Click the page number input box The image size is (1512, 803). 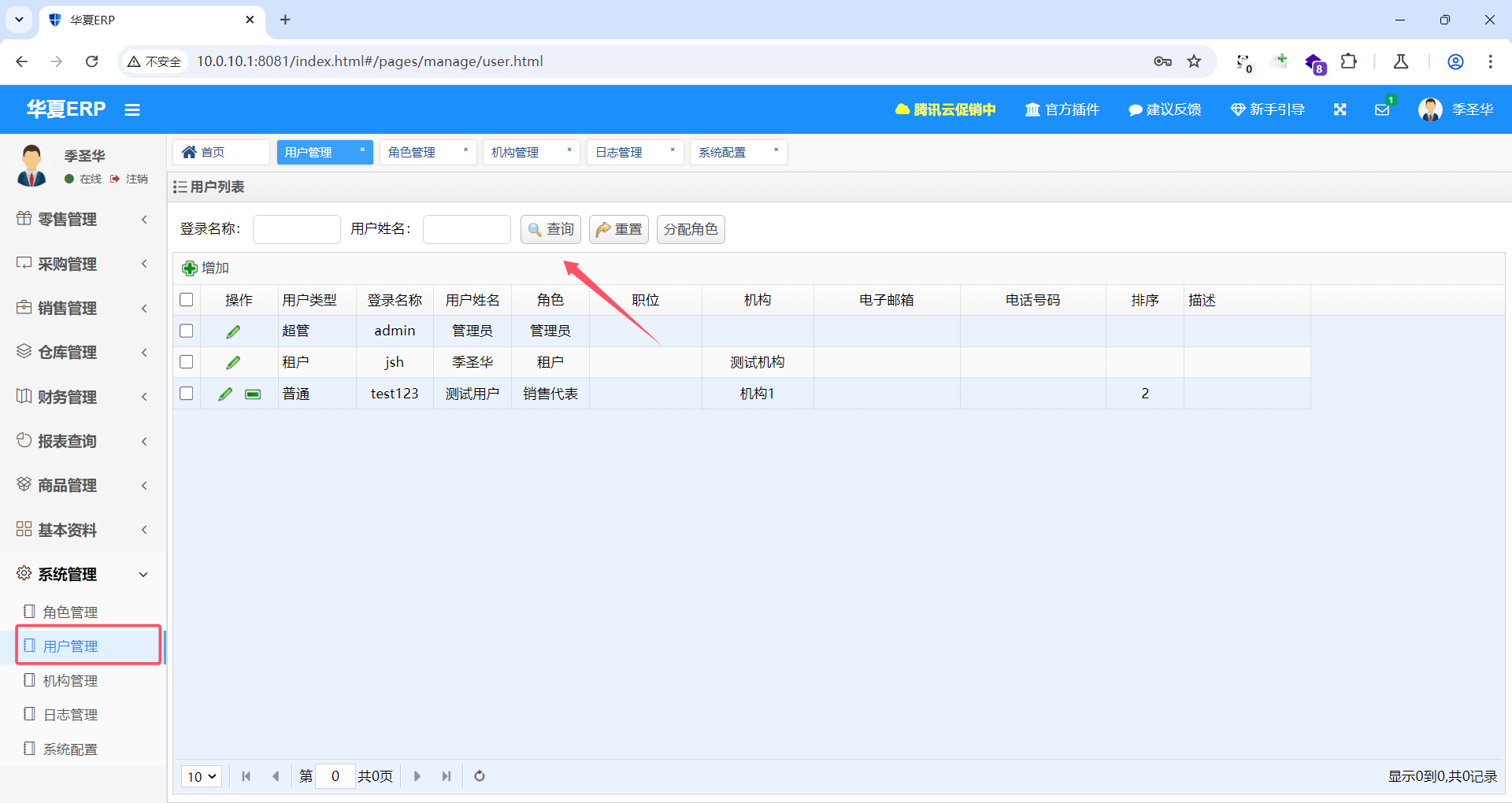(335, 776)
